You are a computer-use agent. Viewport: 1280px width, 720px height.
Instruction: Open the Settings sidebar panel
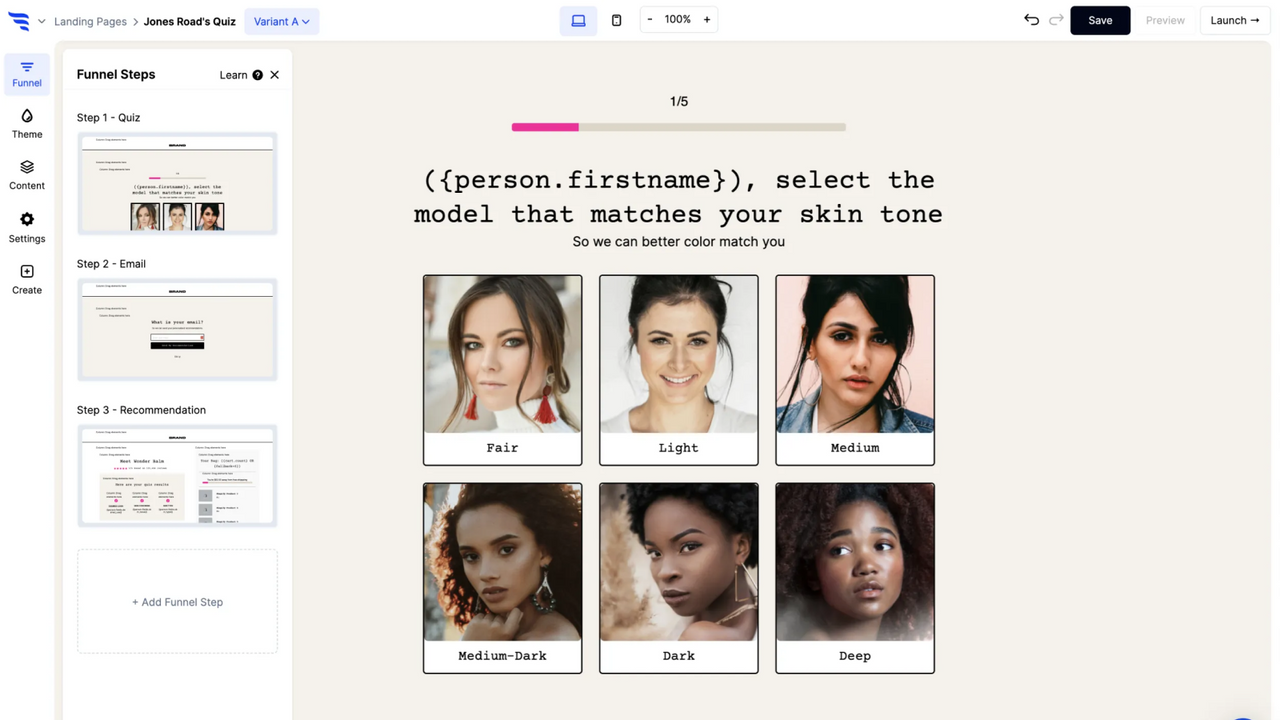[27, 228]
